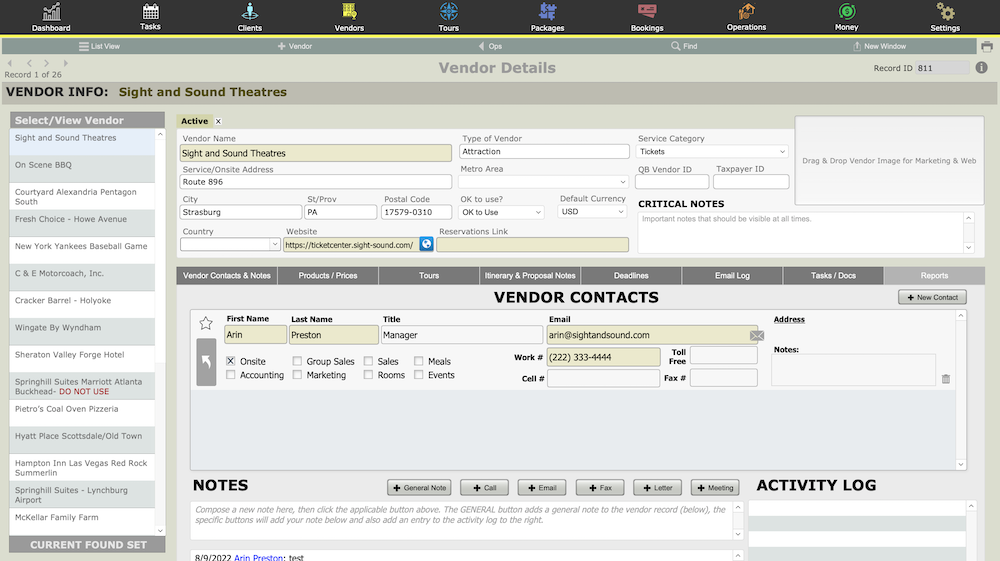Open a New Window
Viewport: 1000px width, 561px height.
point(879,47)
